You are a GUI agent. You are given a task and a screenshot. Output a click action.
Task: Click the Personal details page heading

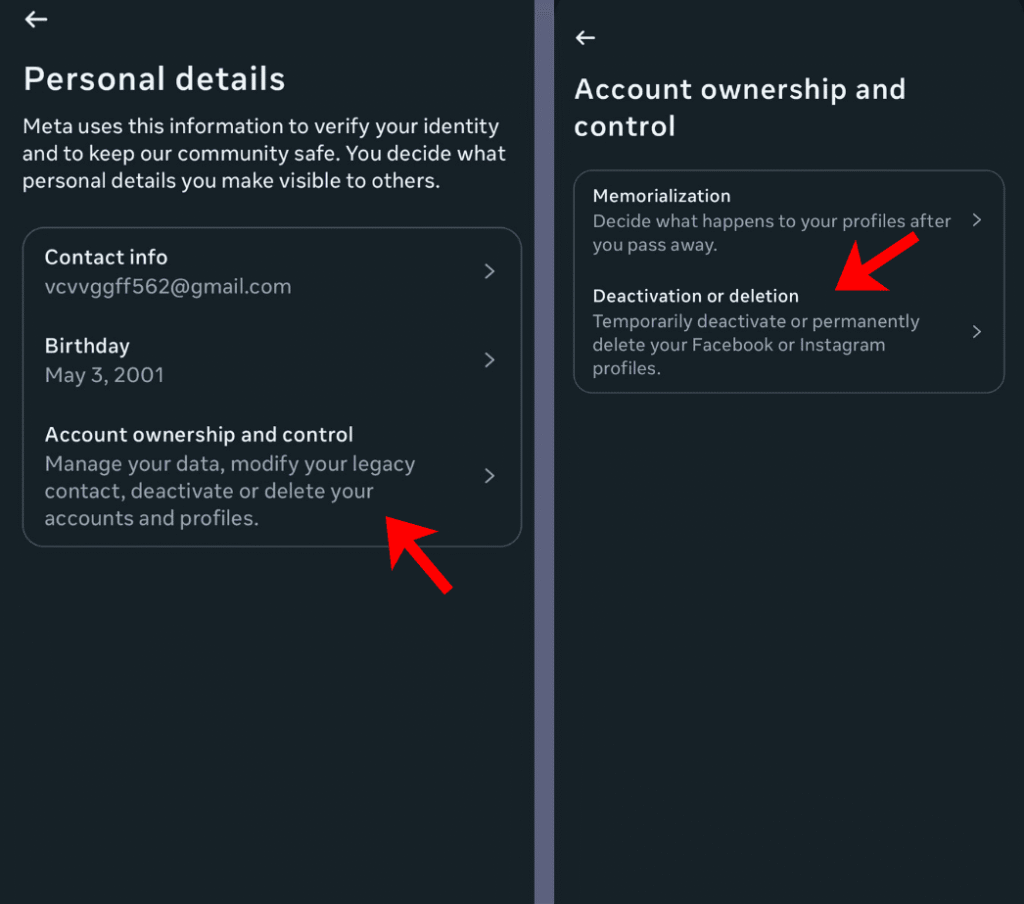coord(154,79)
